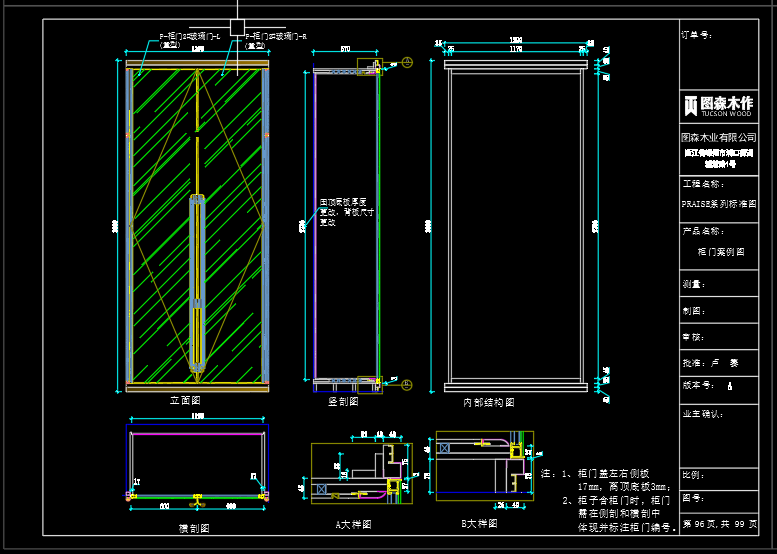Click the 订单号 field in title block
Screen dimensions: 777x554
(x=698, y=34)
